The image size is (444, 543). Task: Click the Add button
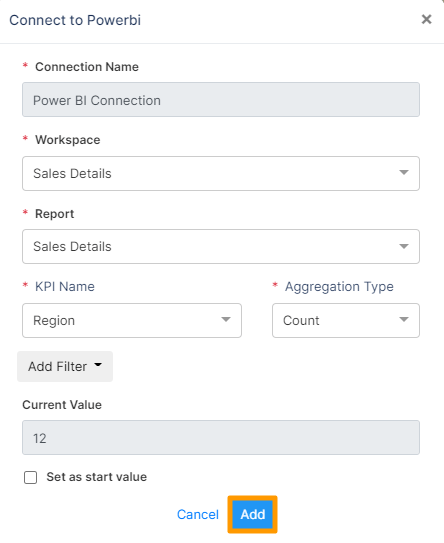point(253,515)
